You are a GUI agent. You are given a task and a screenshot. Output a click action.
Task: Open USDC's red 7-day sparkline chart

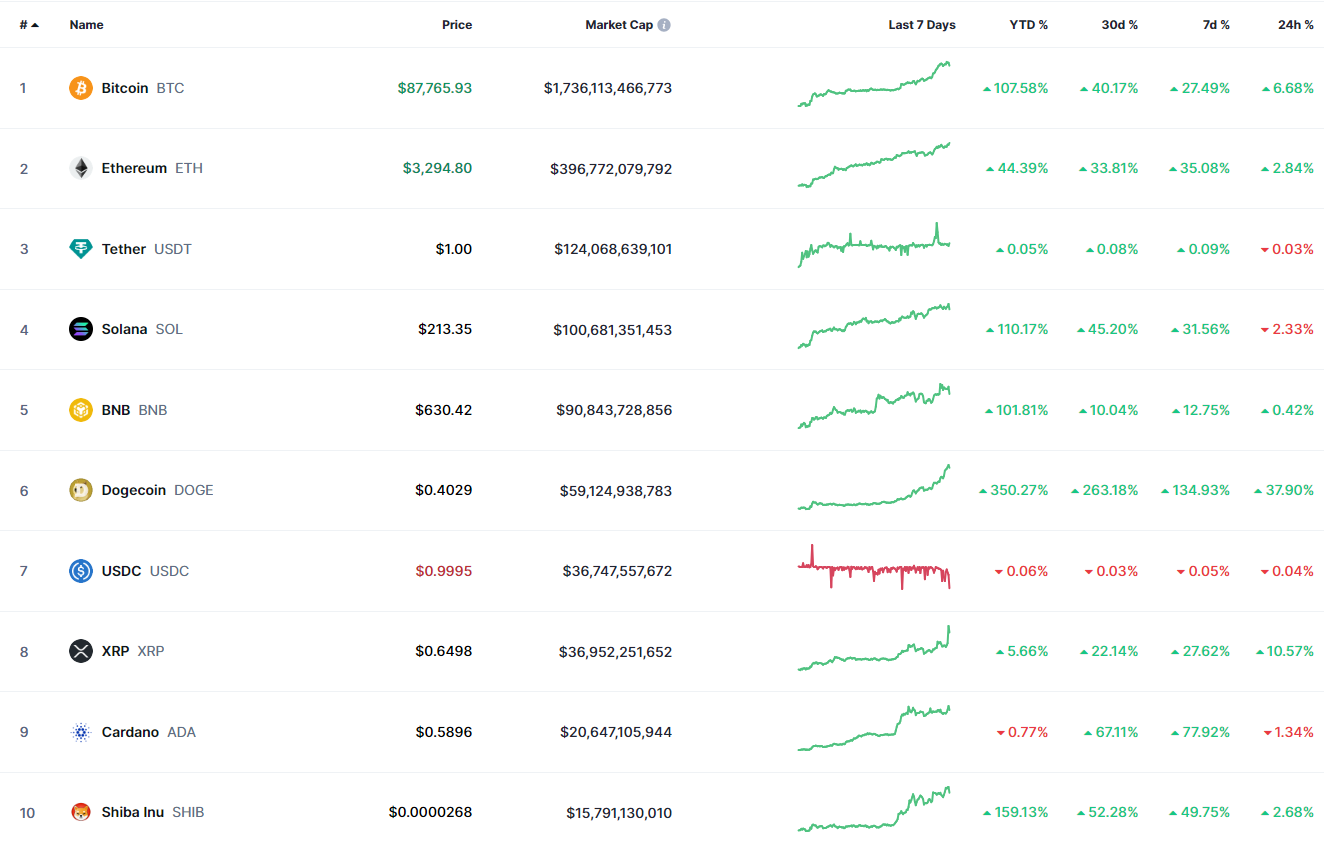(x=874, y=567)
